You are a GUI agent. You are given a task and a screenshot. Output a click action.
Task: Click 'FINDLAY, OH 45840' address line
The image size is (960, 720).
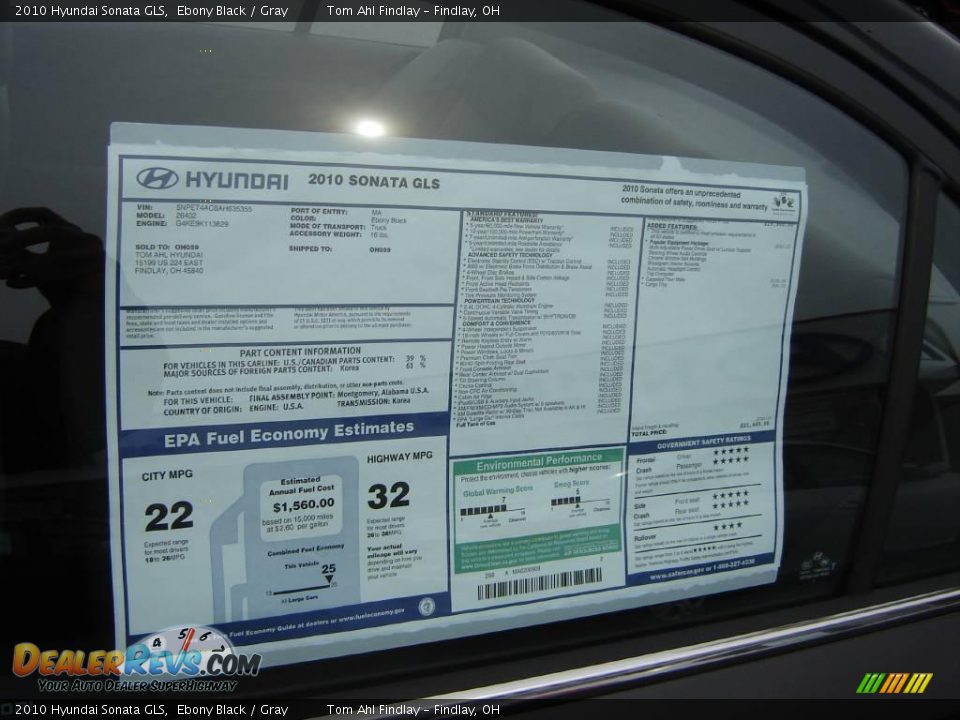pos(169,271)
